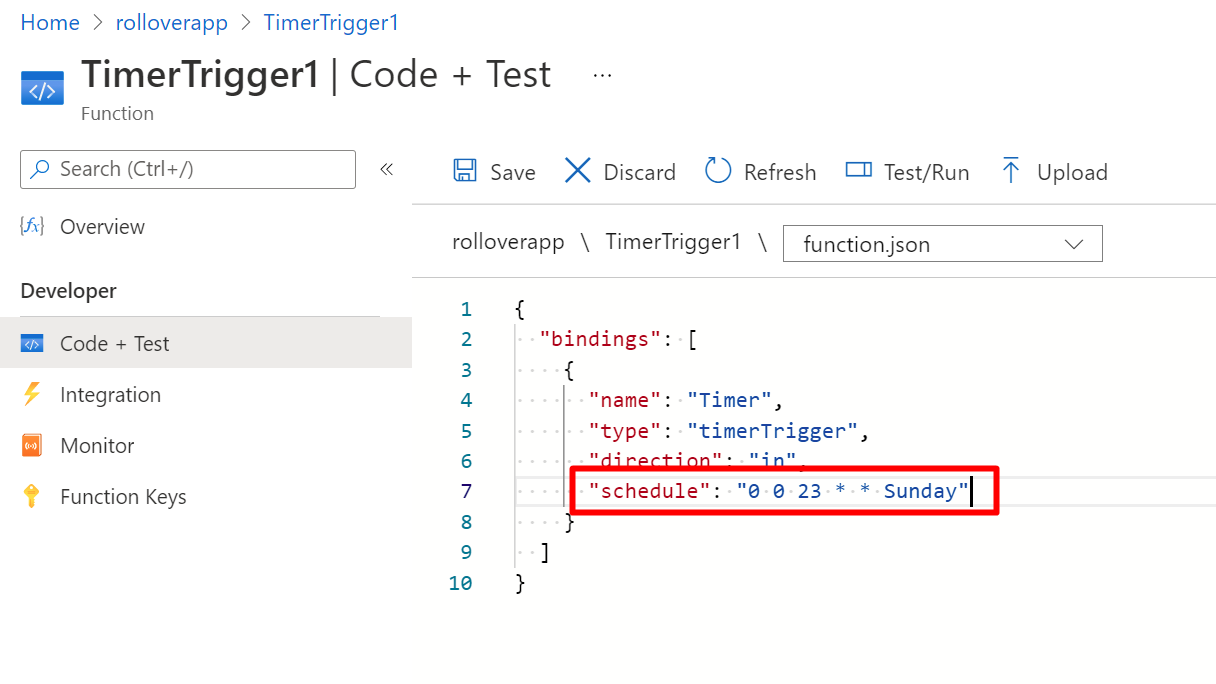
Task: Navigate to rolloverapp breadcrumb link
Action: coord(171,23)
